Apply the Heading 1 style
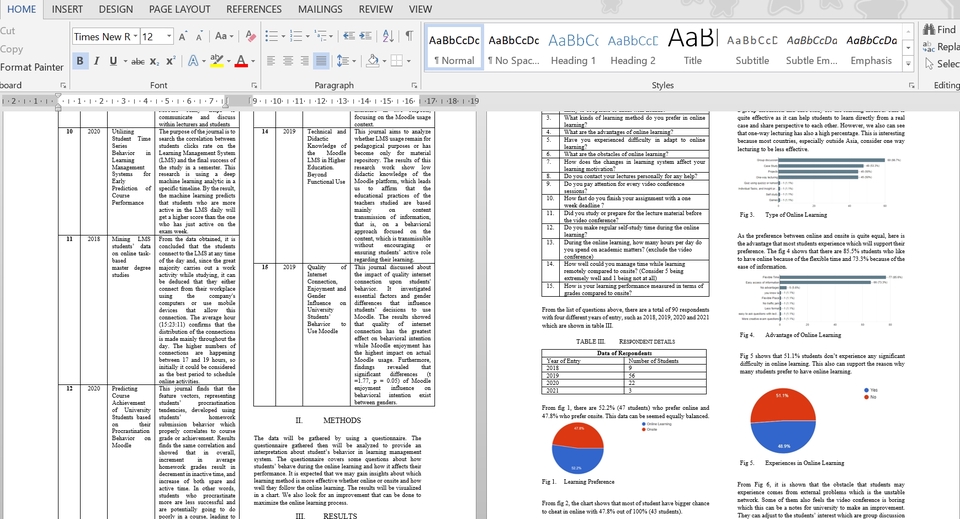 (x=573, y=48)
